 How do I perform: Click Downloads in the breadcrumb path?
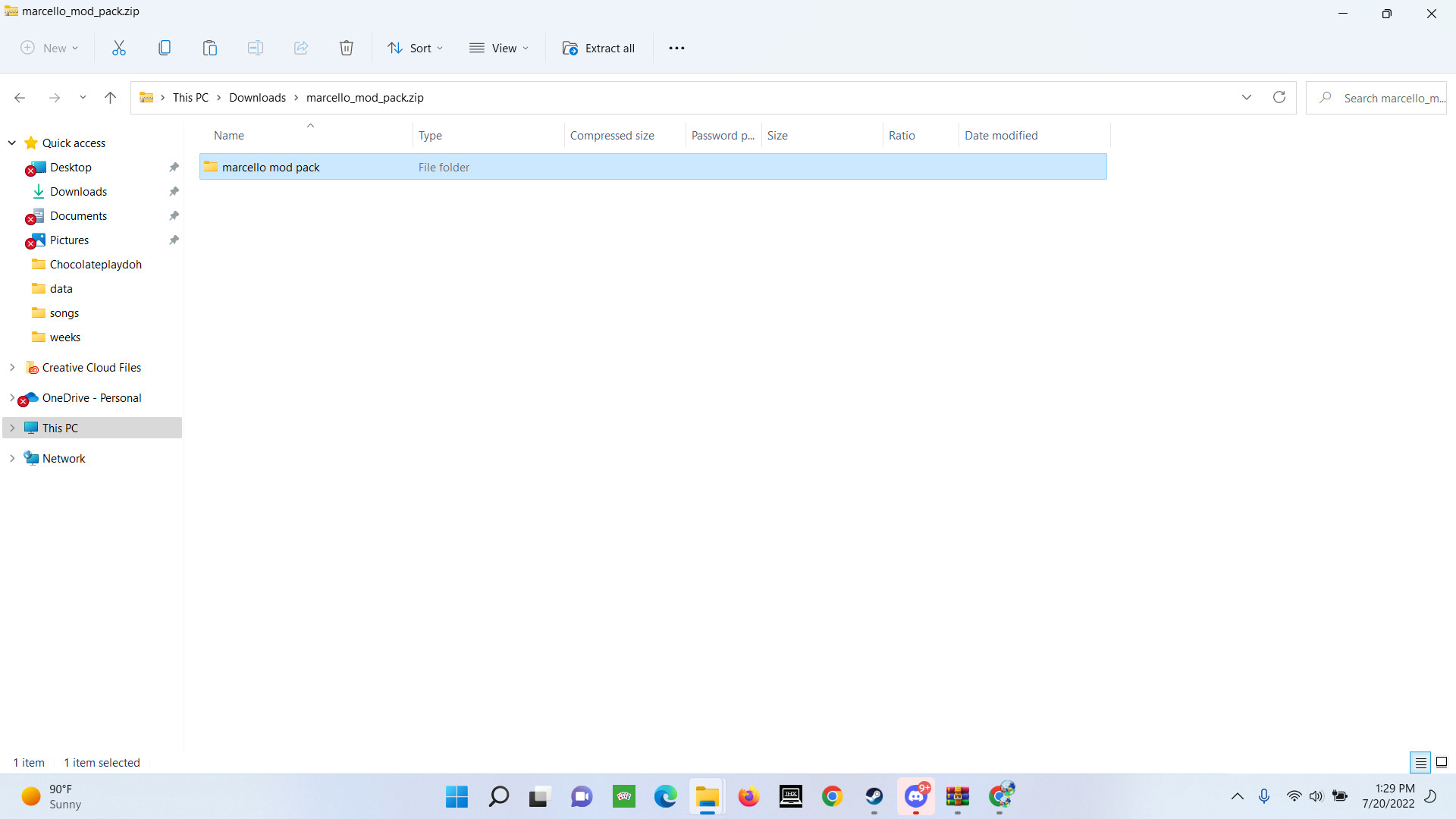click(x=257, y=97)
